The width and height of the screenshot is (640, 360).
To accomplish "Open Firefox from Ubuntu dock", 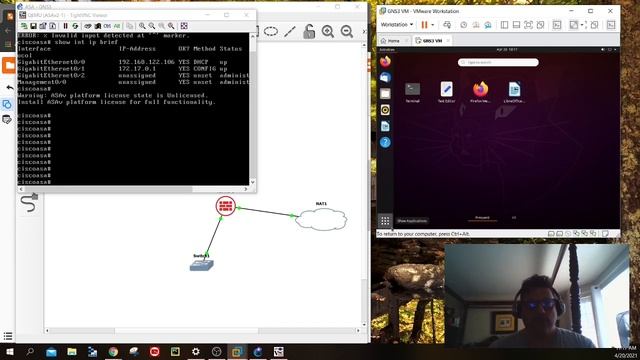I will (385, 61).
